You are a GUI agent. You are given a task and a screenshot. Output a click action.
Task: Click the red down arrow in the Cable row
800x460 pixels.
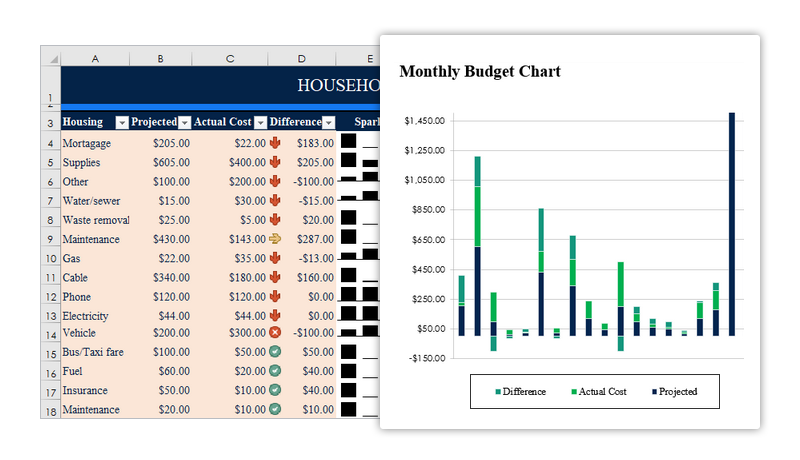[x=275, y=277]
